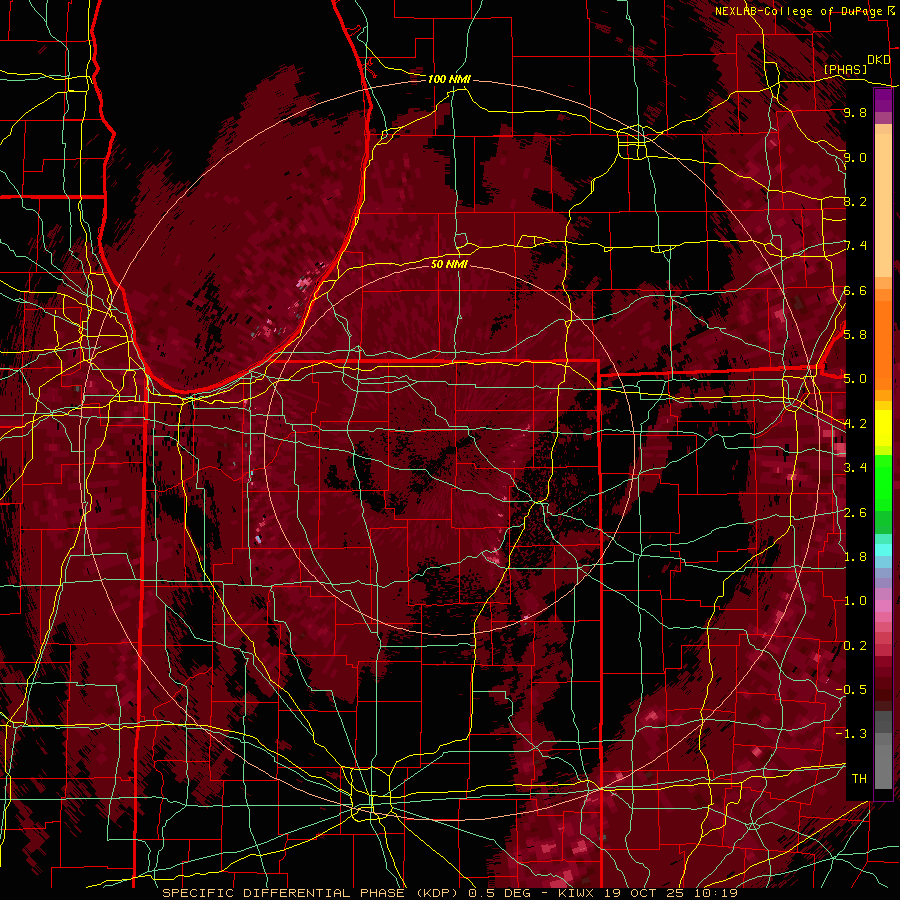The image size is (900, 900).
Task: Click the 1.8 scale value
Action: 855,556
